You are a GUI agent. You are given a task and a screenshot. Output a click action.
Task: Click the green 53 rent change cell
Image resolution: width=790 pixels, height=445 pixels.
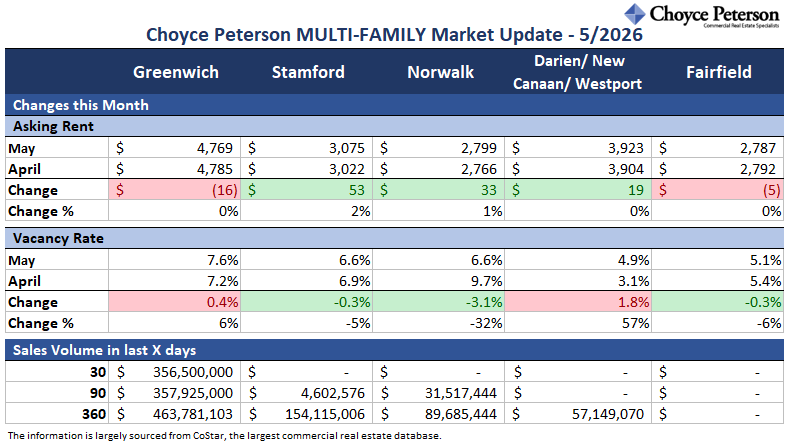307,190
